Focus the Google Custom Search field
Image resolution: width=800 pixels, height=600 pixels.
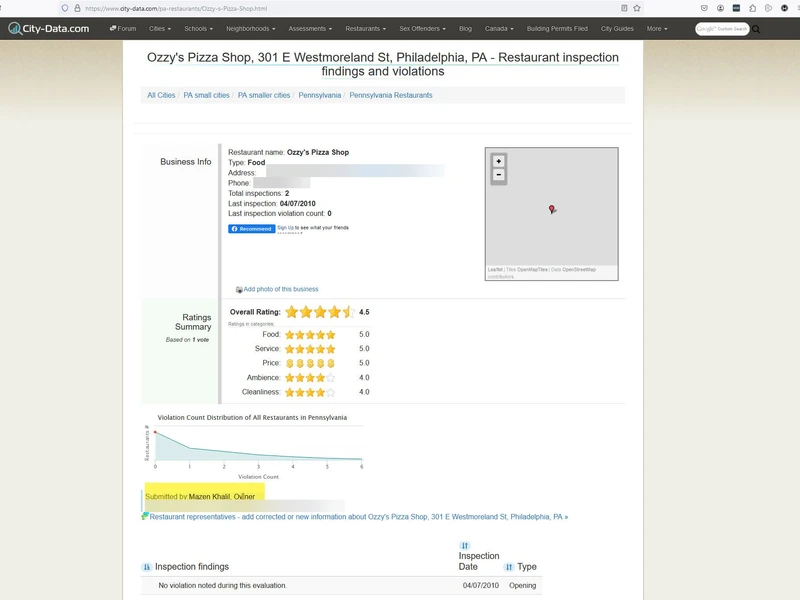coord(722,29)
